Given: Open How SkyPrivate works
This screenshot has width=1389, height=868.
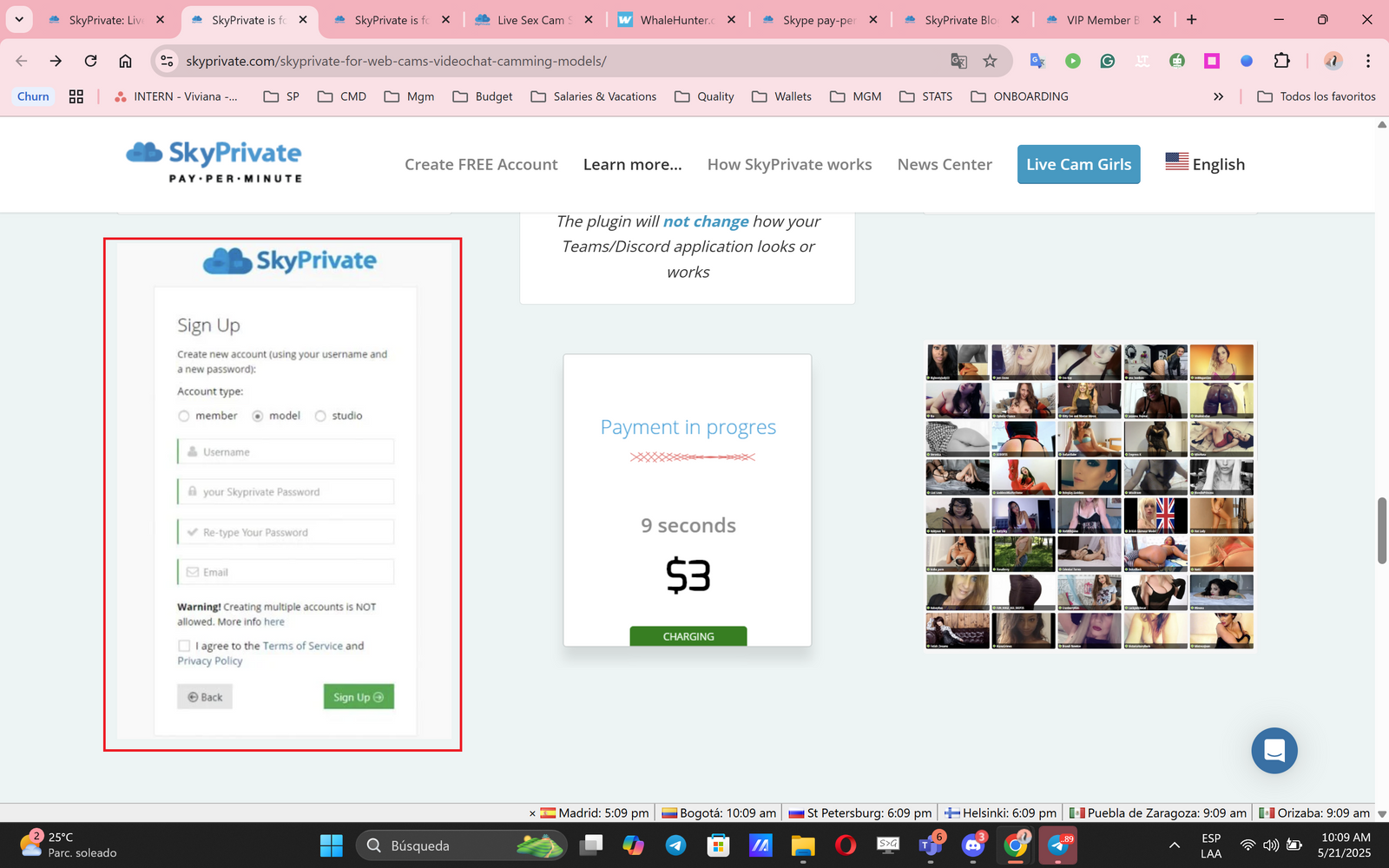Looking at the screenshot, I should coord(790,164).
